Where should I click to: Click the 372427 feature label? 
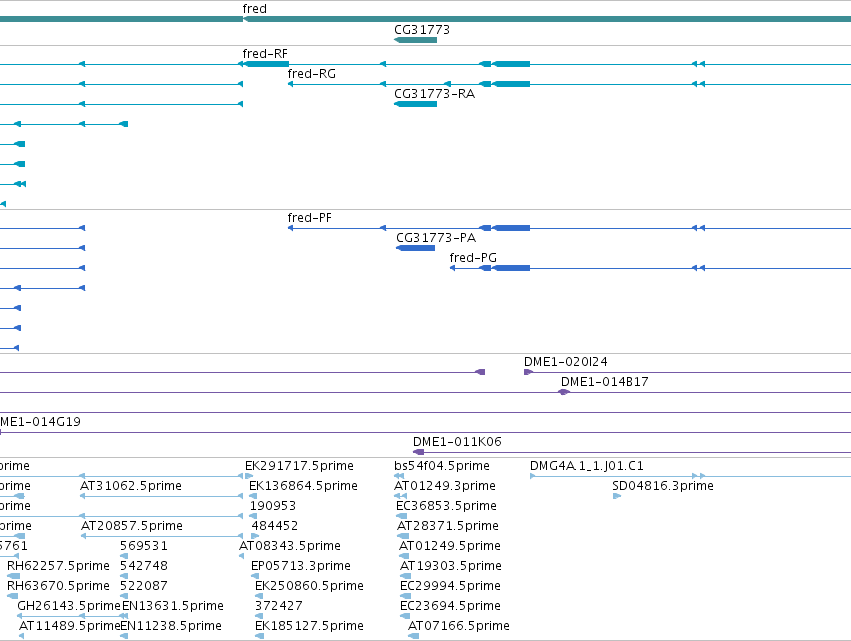click(x=278, y=606)
